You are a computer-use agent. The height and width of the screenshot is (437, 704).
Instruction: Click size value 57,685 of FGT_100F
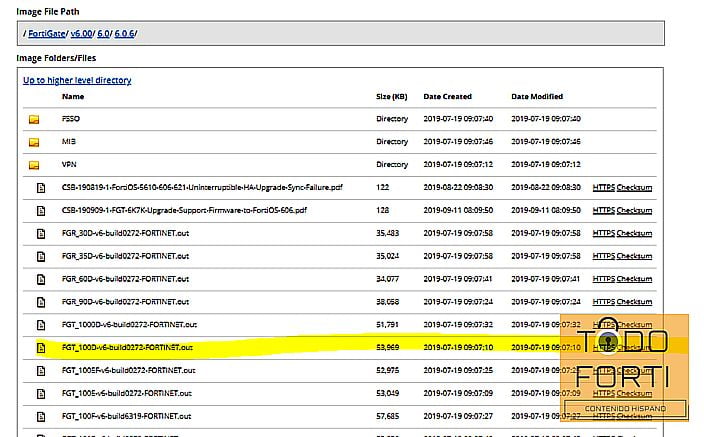[387, 416]
